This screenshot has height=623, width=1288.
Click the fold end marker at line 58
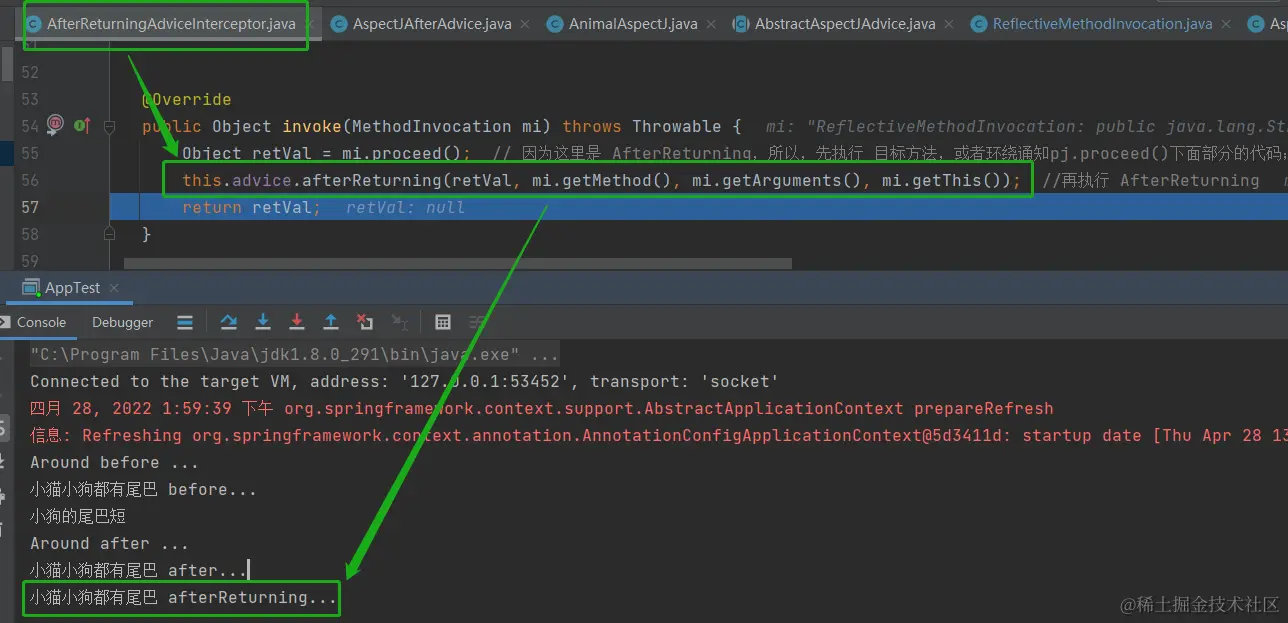pos(110,234)
